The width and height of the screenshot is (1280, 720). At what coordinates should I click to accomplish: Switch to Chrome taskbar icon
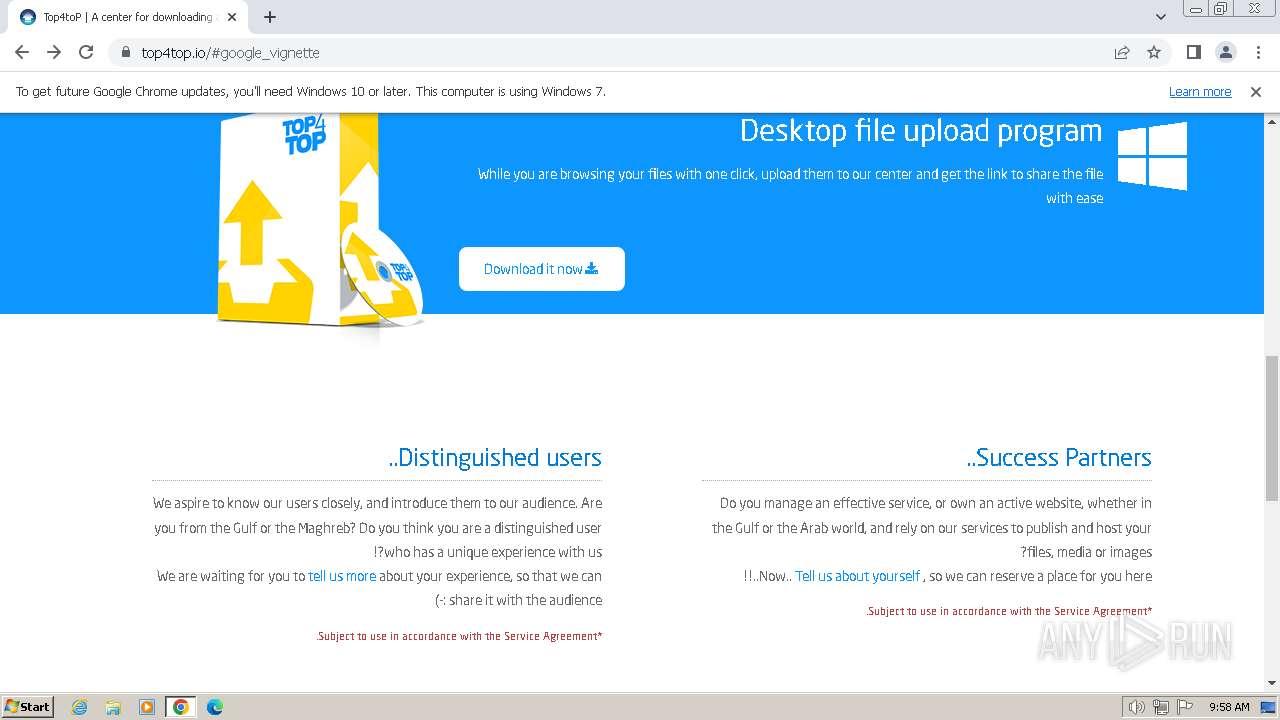[x=181, y=707]
